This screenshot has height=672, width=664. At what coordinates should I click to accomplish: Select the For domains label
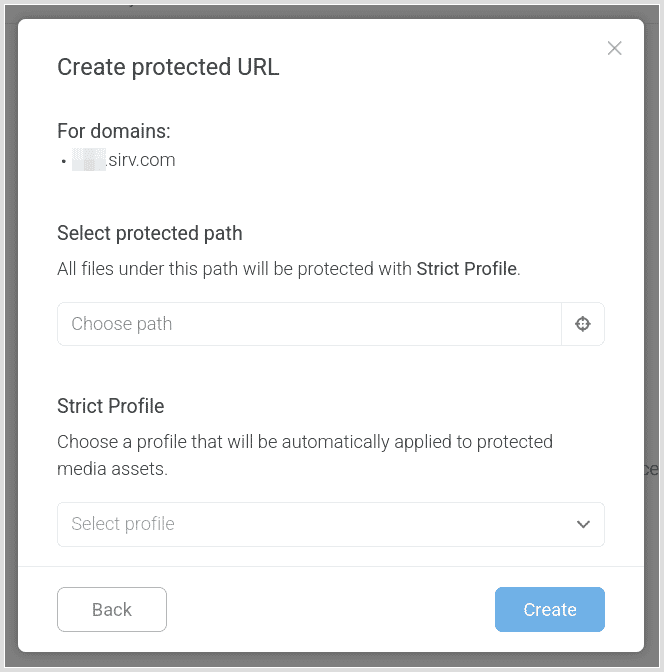coord(114,131)
